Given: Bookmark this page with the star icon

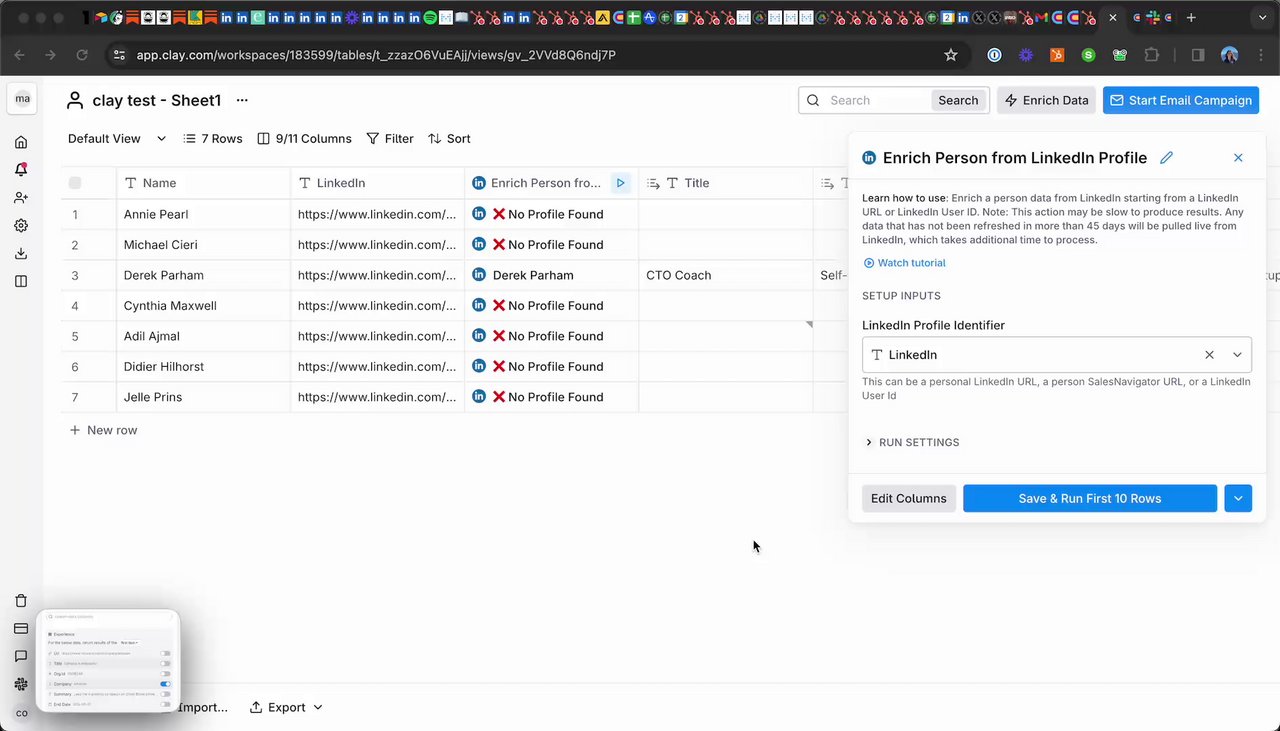Looking at the screenshot, I should click(951, 55).
